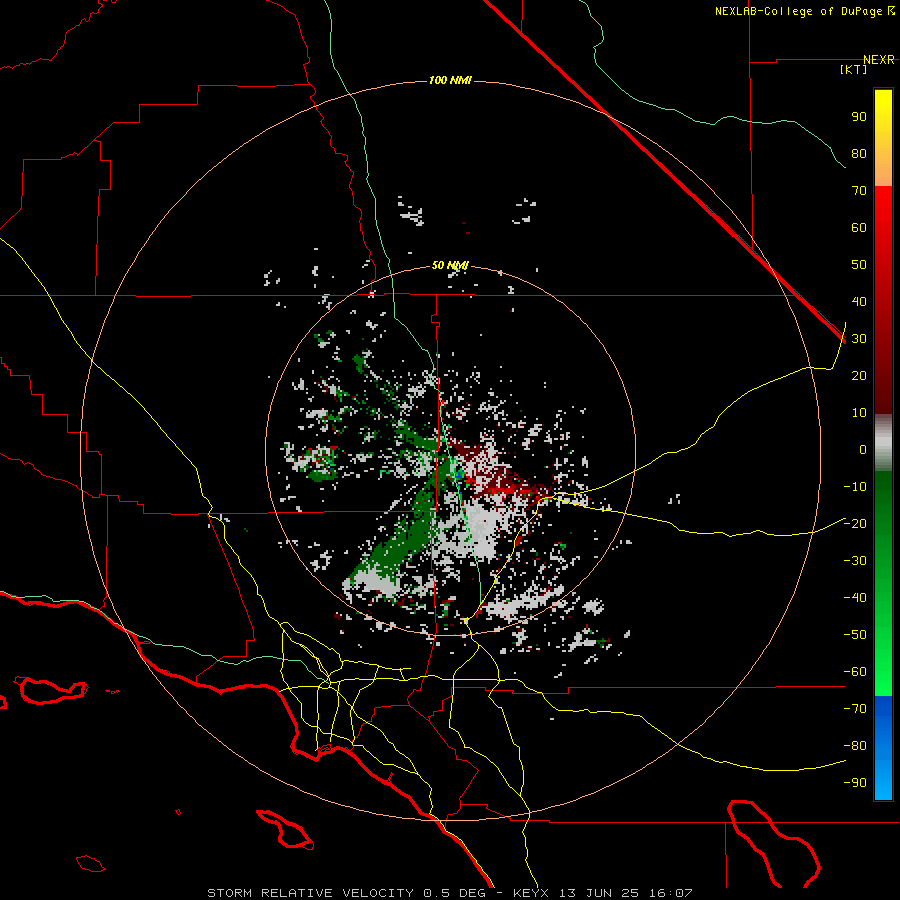The image size is (900, 900).
Task: Click the -30 value on the velocity scale
Action: click(x=855, y=561)
